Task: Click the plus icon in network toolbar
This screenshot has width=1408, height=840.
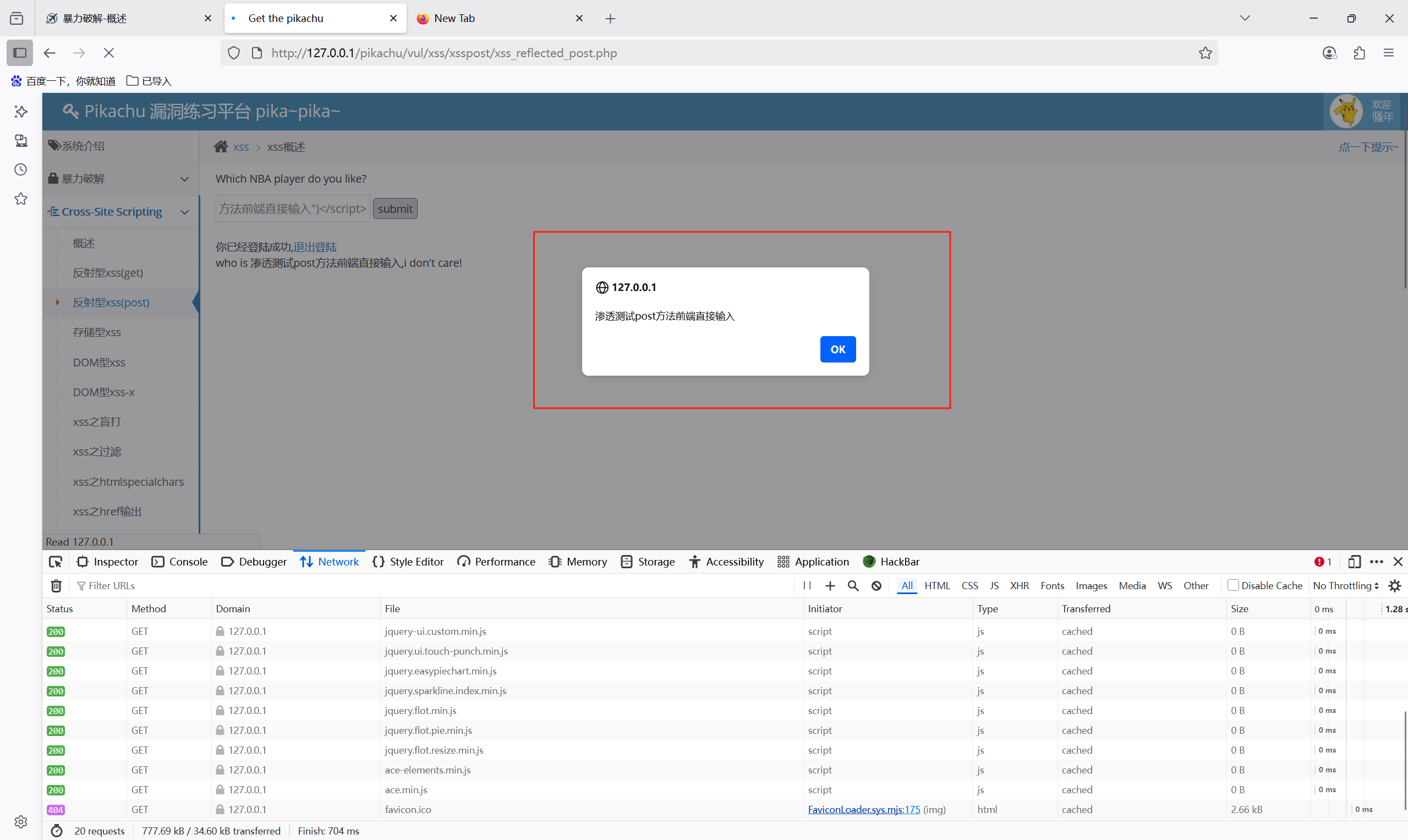Action: pos(830,586)
